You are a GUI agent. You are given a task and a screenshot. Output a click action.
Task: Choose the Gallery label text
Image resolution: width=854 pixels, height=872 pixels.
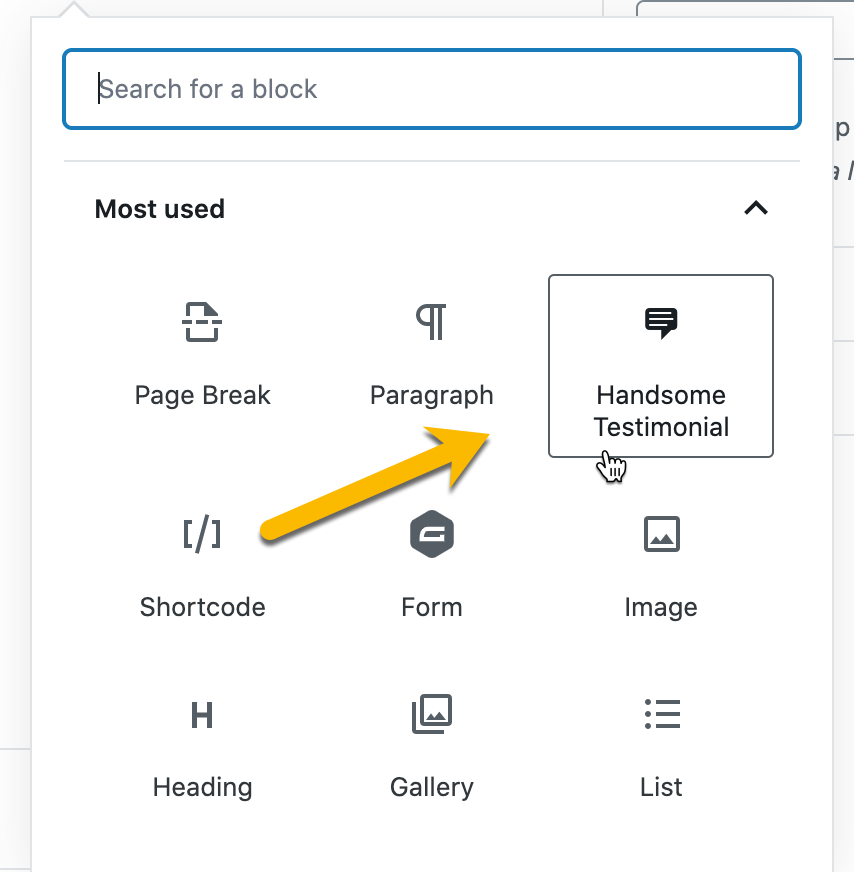click(x=432, y=788)
